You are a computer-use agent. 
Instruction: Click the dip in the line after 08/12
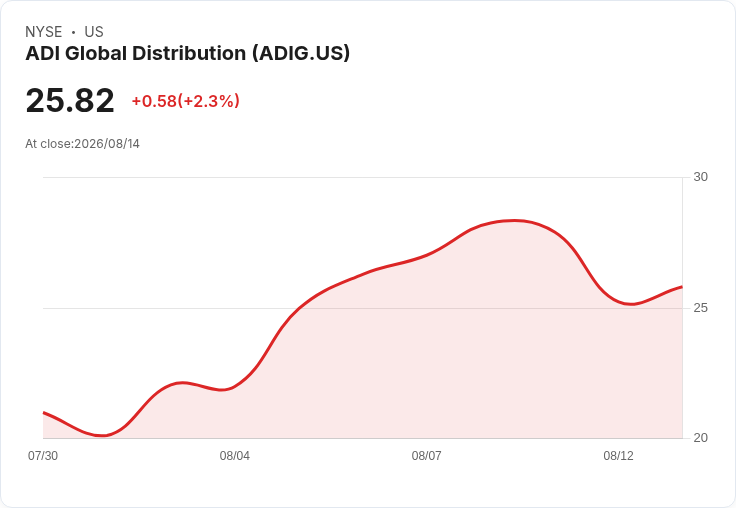coord(631,304)
